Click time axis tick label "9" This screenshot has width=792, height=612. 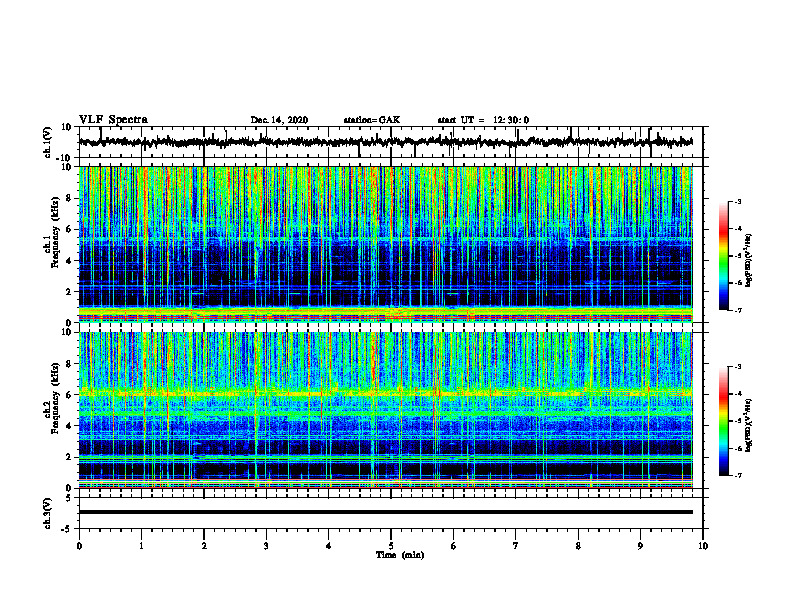(x=640, y=546)
